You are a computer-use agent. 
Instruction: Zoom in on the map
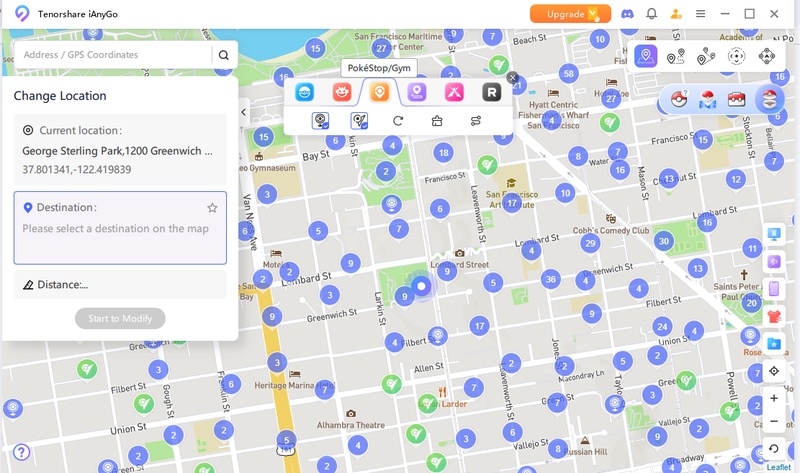(774, 398)
